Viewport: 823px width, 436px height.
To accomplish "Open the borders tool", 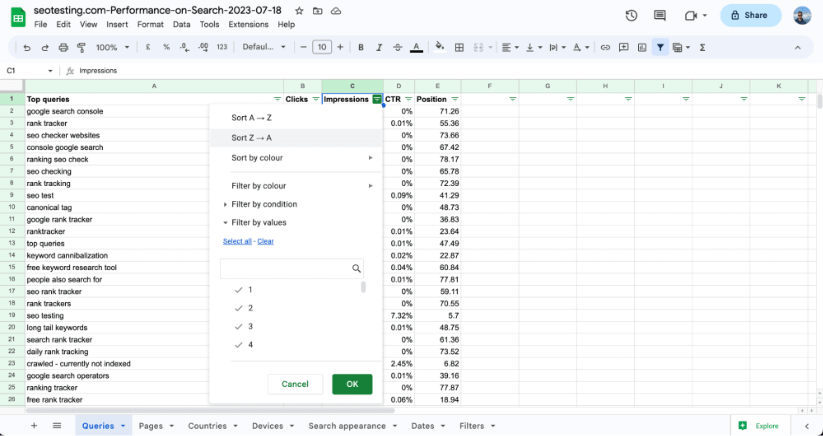I will tap(459, 47).
